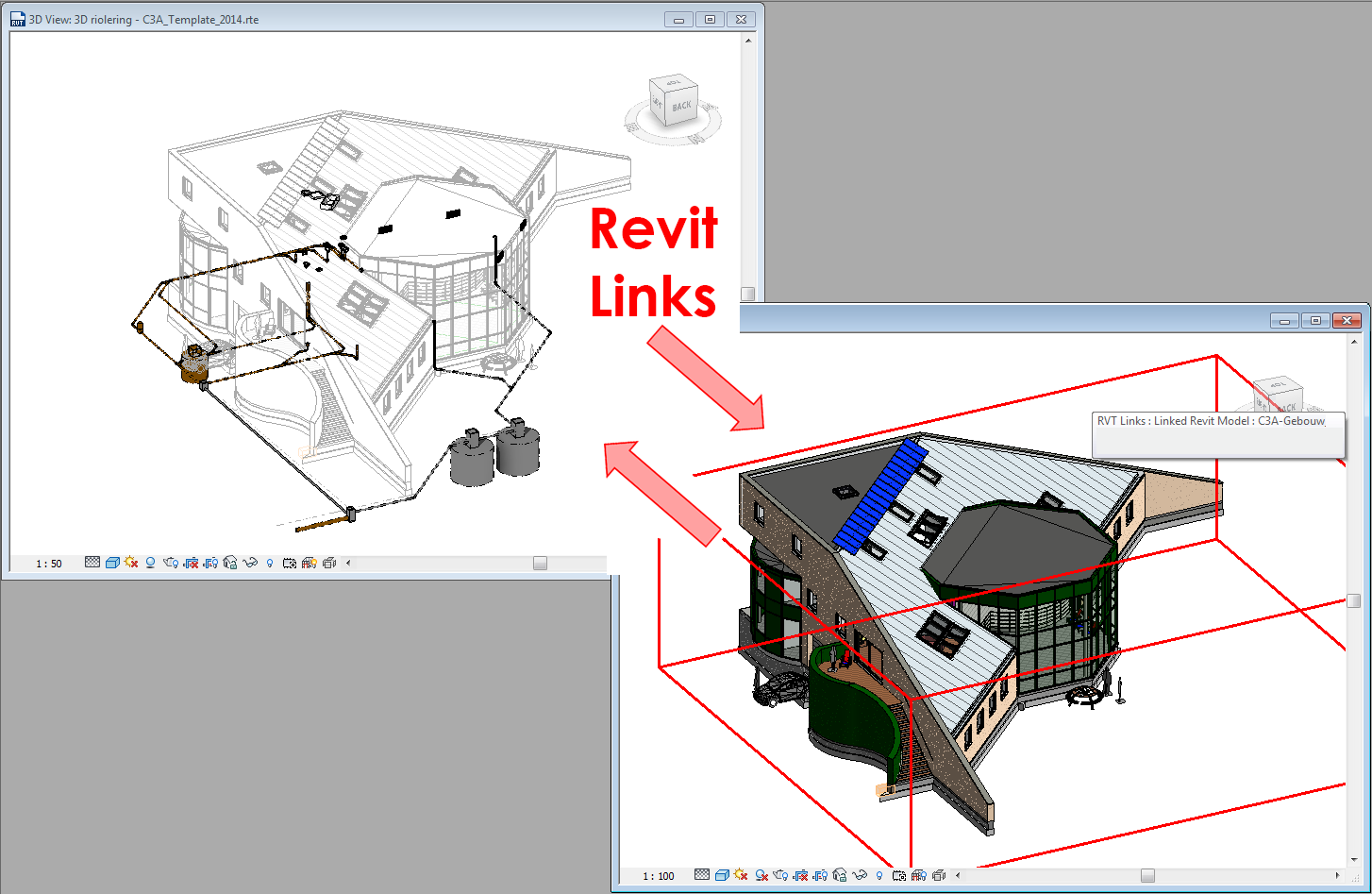Click the RVT file icon in title bar
Screen dimensions: 1372x894
click(x=17, y=19)
